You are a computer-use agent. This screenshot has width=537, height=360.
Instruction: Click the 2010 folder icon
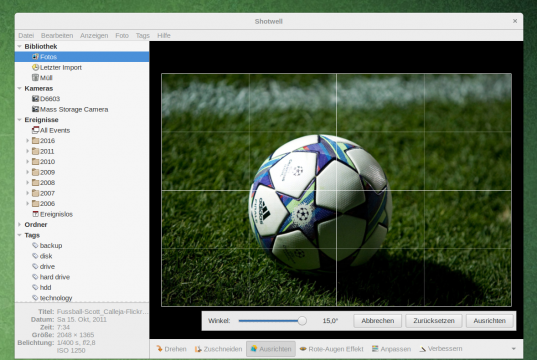[x=35, y=161]
